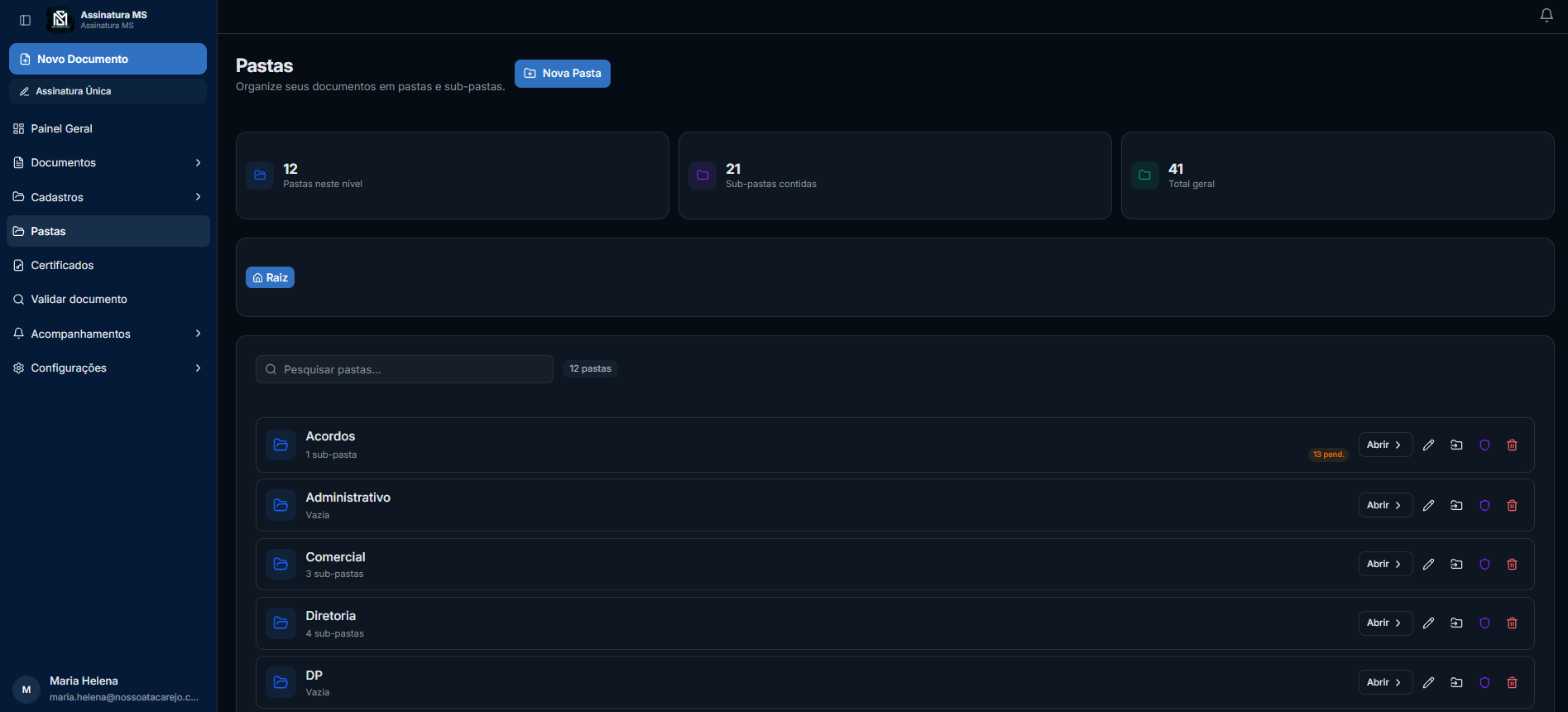Collapse the sidebar with panel toggle icon

click(x=26, y=20)
